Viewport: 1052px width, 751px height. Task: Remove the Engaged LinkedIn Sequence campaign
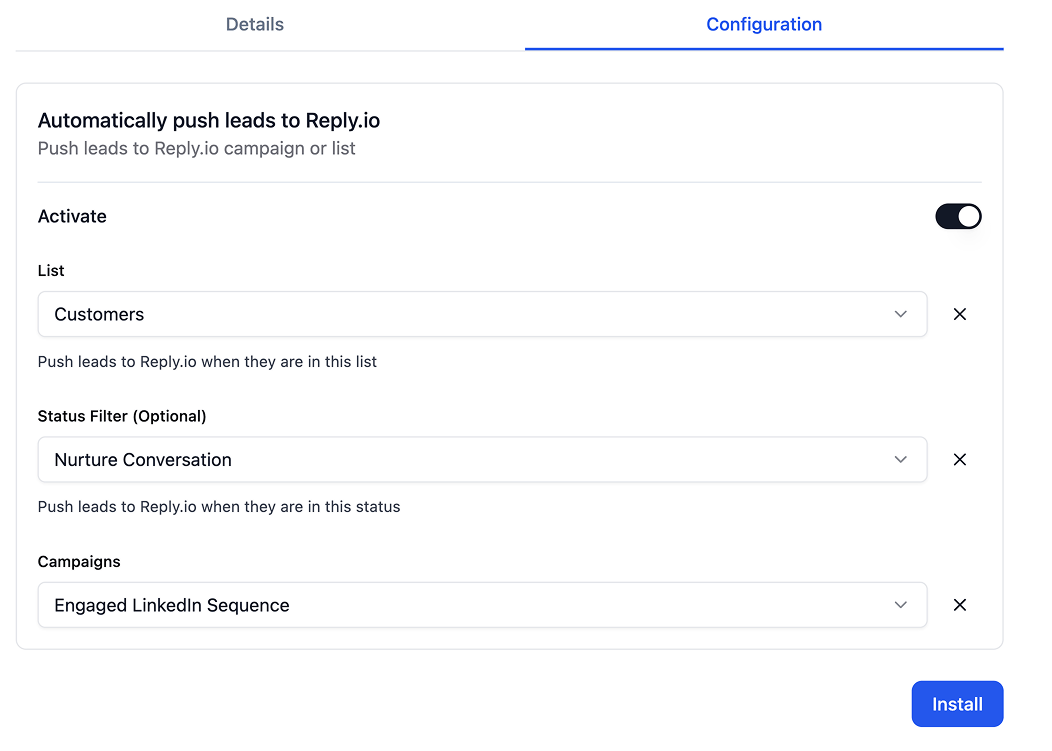pos(959,605)
